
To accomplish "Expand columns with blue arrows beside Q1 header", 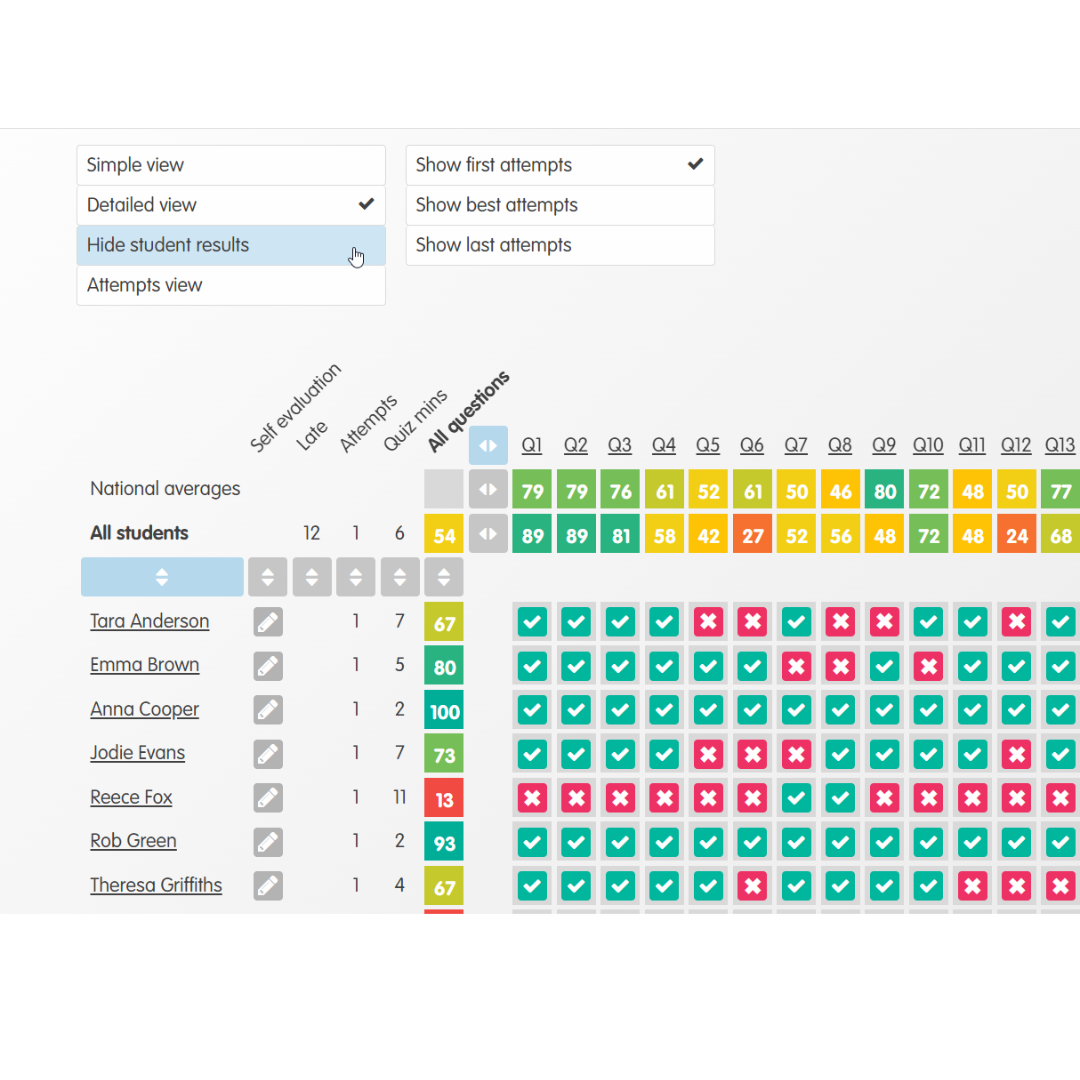I will [x=488, y=446].
